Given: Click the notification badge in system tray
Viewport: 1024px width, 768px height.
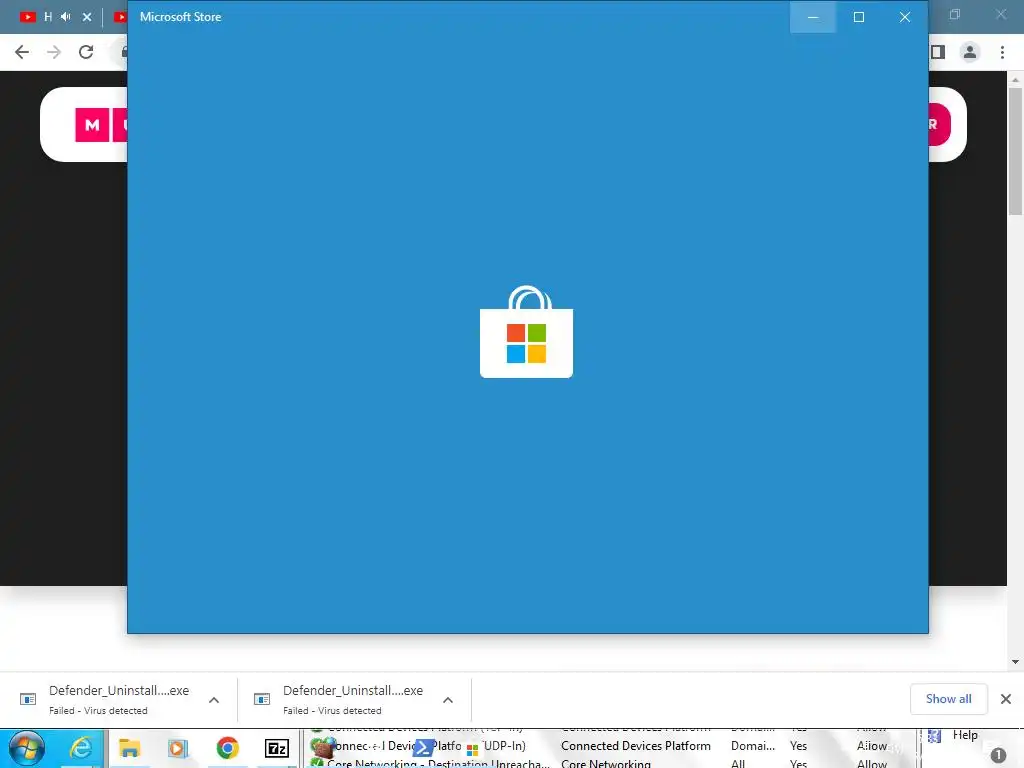Looking at the screenshot, I should point(998,755).
